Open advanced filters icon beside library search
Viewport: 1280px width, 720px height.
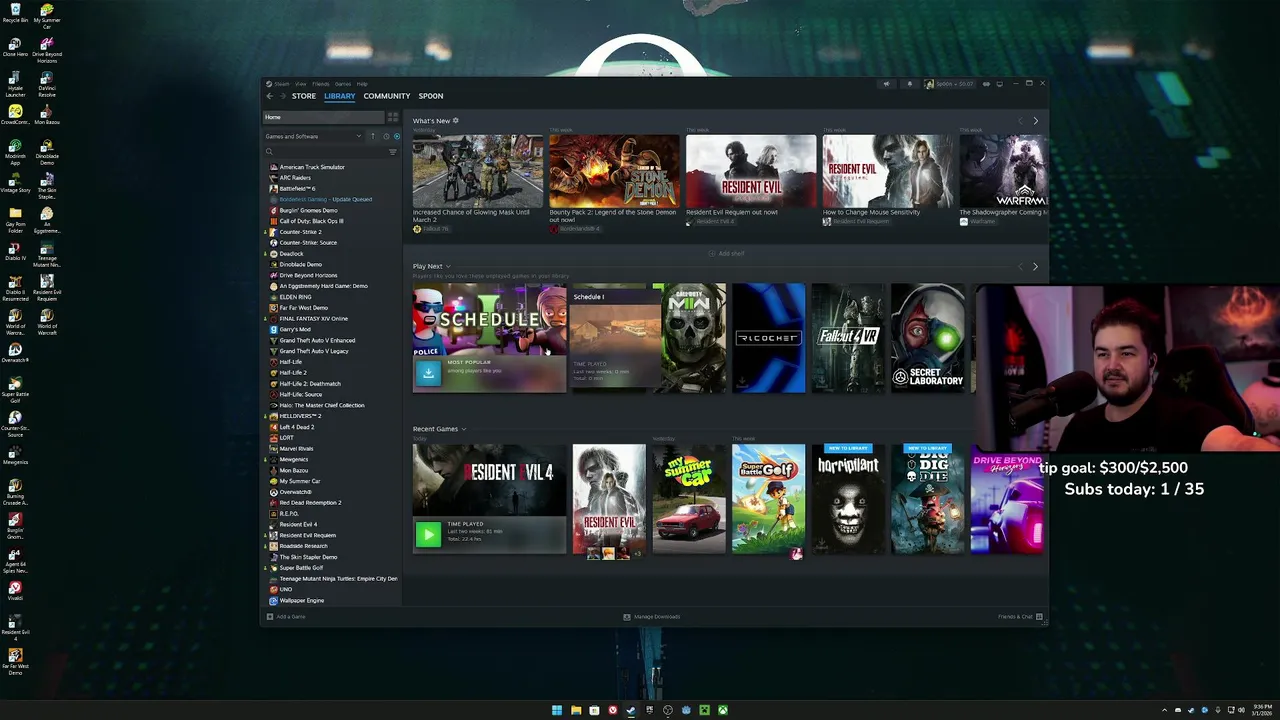click(x=392, y=152)
